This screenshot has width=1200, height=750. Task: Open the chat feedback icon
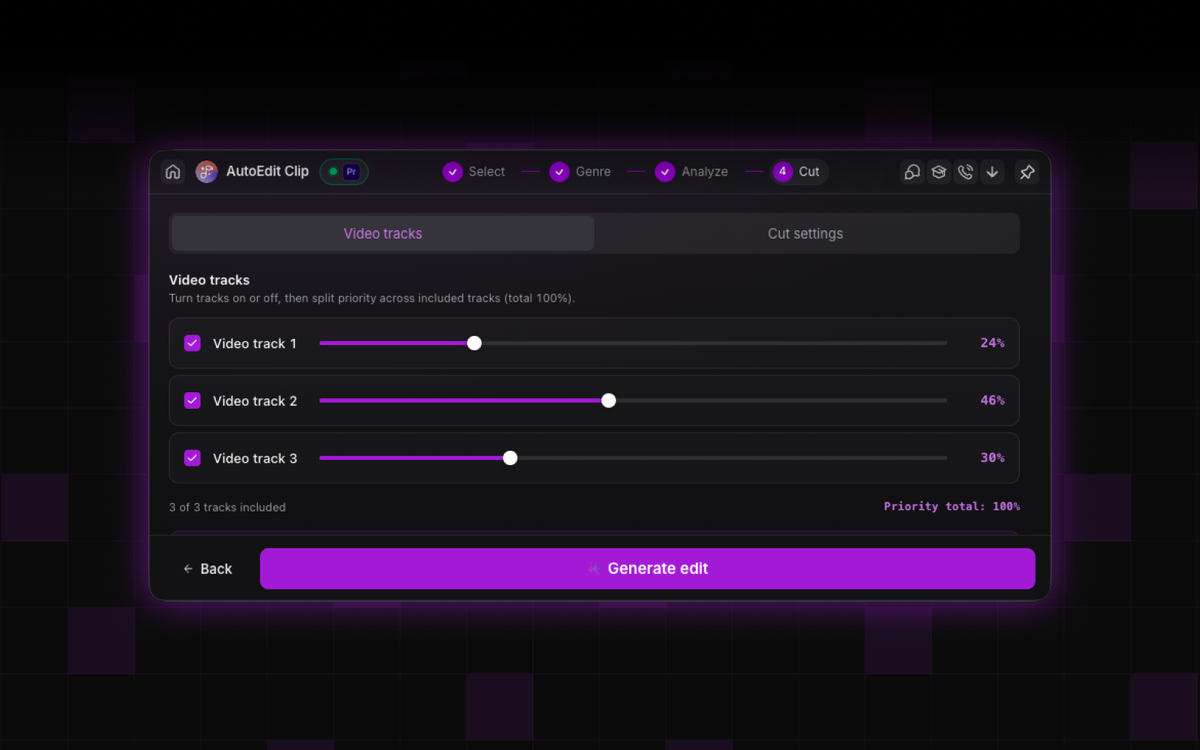point(912,172)
